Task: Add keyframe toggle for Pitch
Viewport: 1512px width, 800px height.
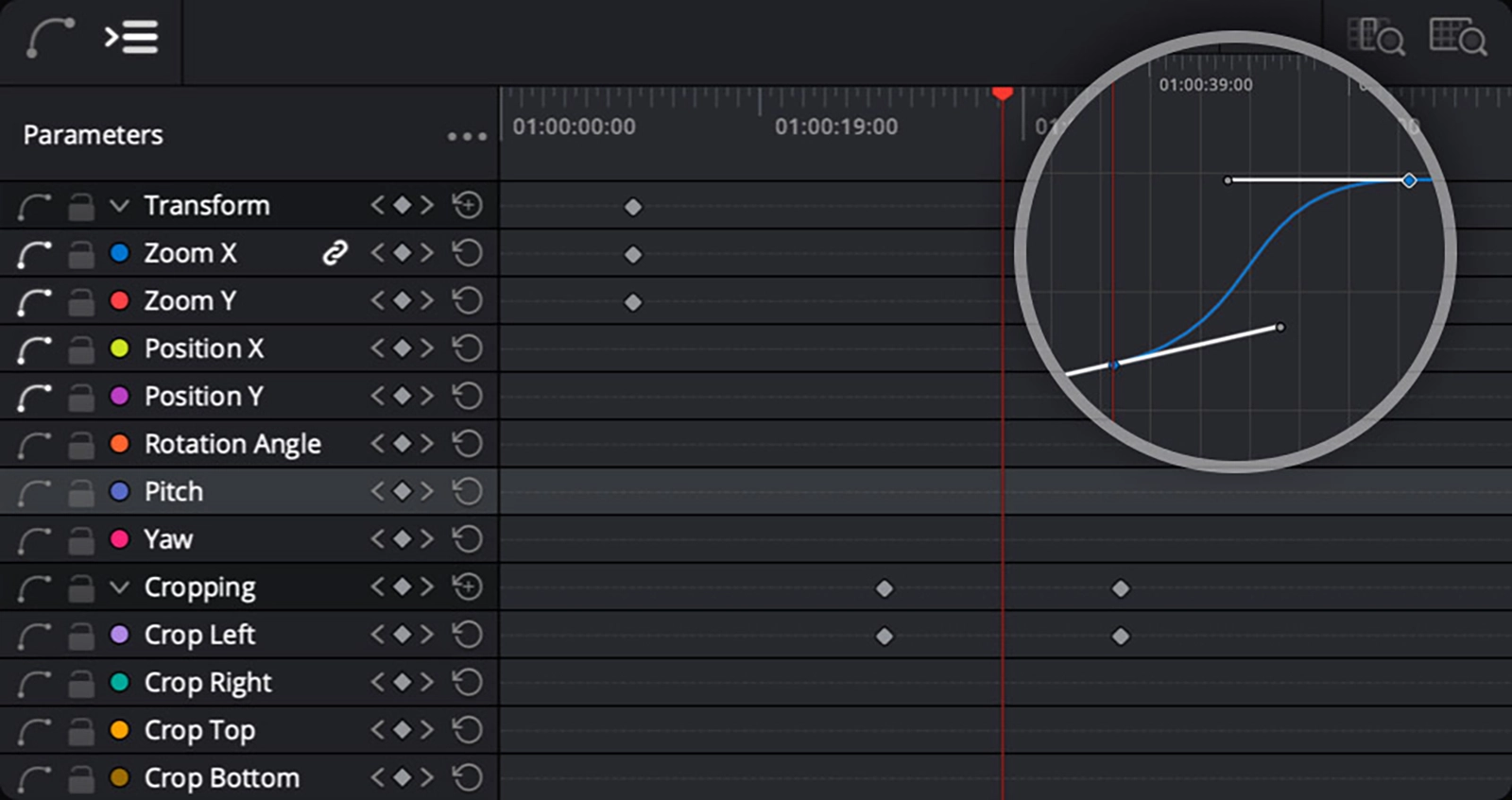Action: click(403, 491)
